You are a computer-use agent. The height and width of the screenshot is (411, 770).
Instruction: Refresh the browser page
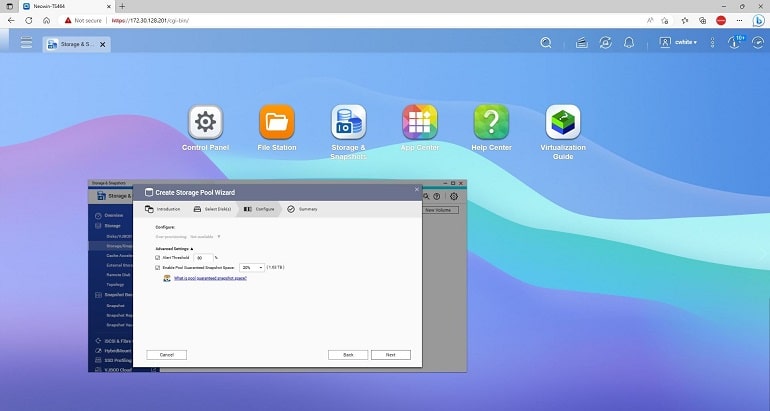point(28,21)
